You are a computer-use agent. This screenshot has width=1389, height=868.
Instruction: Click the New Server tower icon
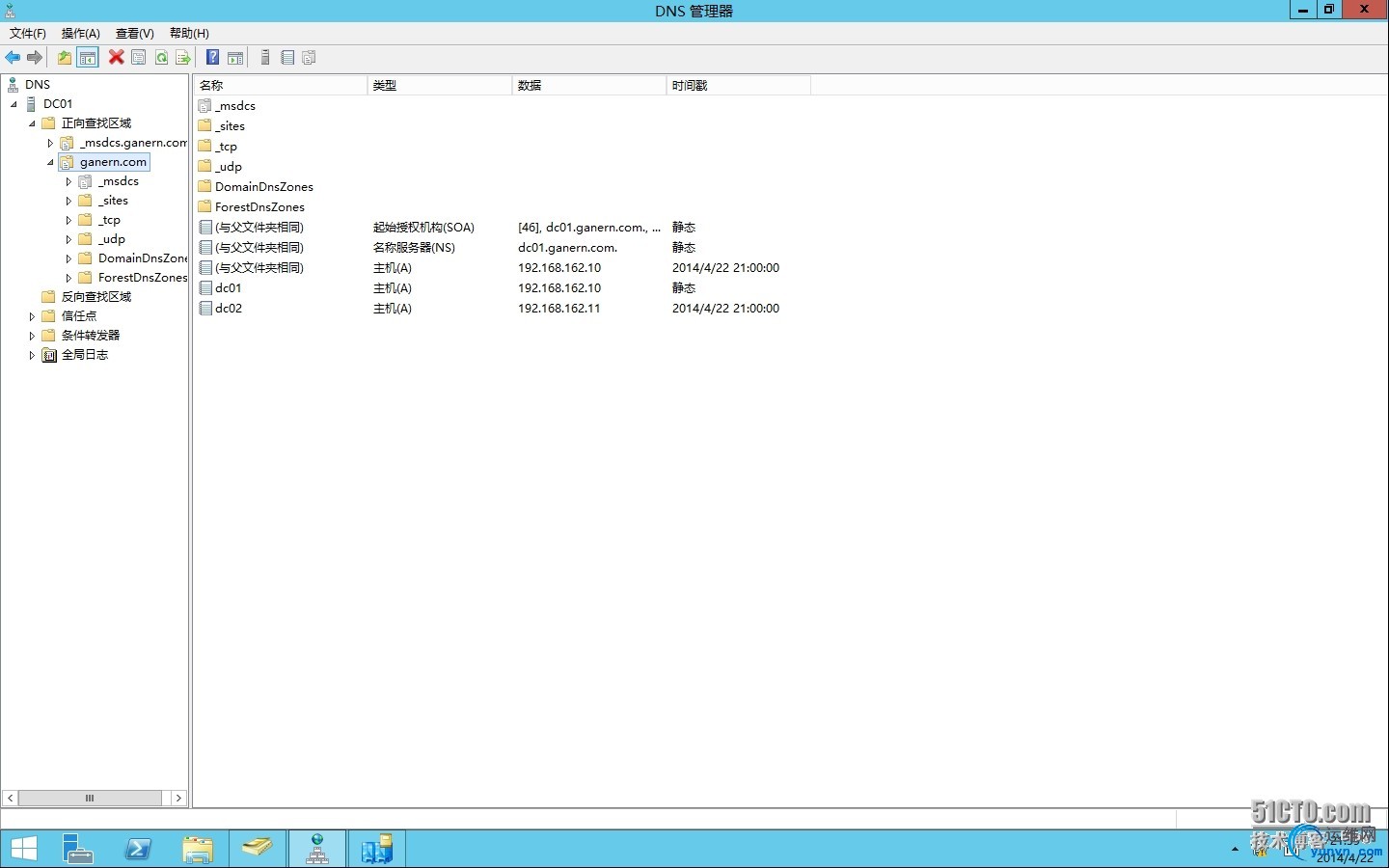pos(265,58)
